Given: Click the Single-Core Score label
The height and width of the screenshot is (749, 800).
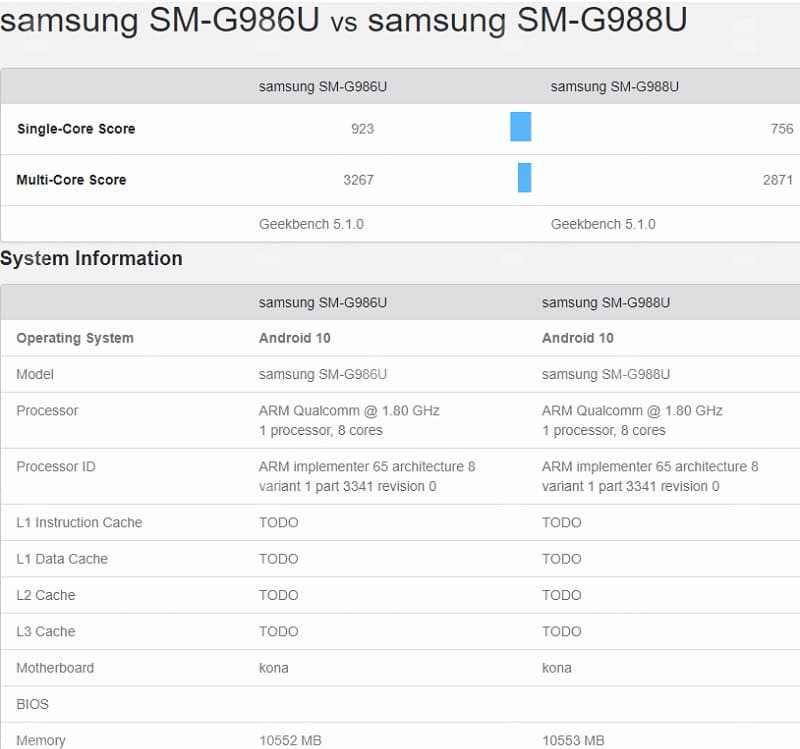Looking at the screenshot, I should [76, 129].
